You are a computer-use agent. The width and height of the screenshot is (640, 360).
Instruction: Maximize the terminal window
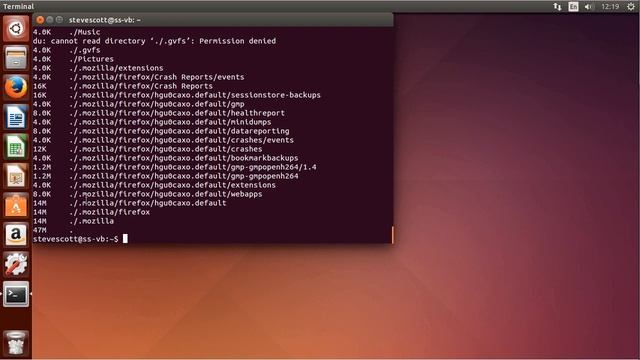60,20
